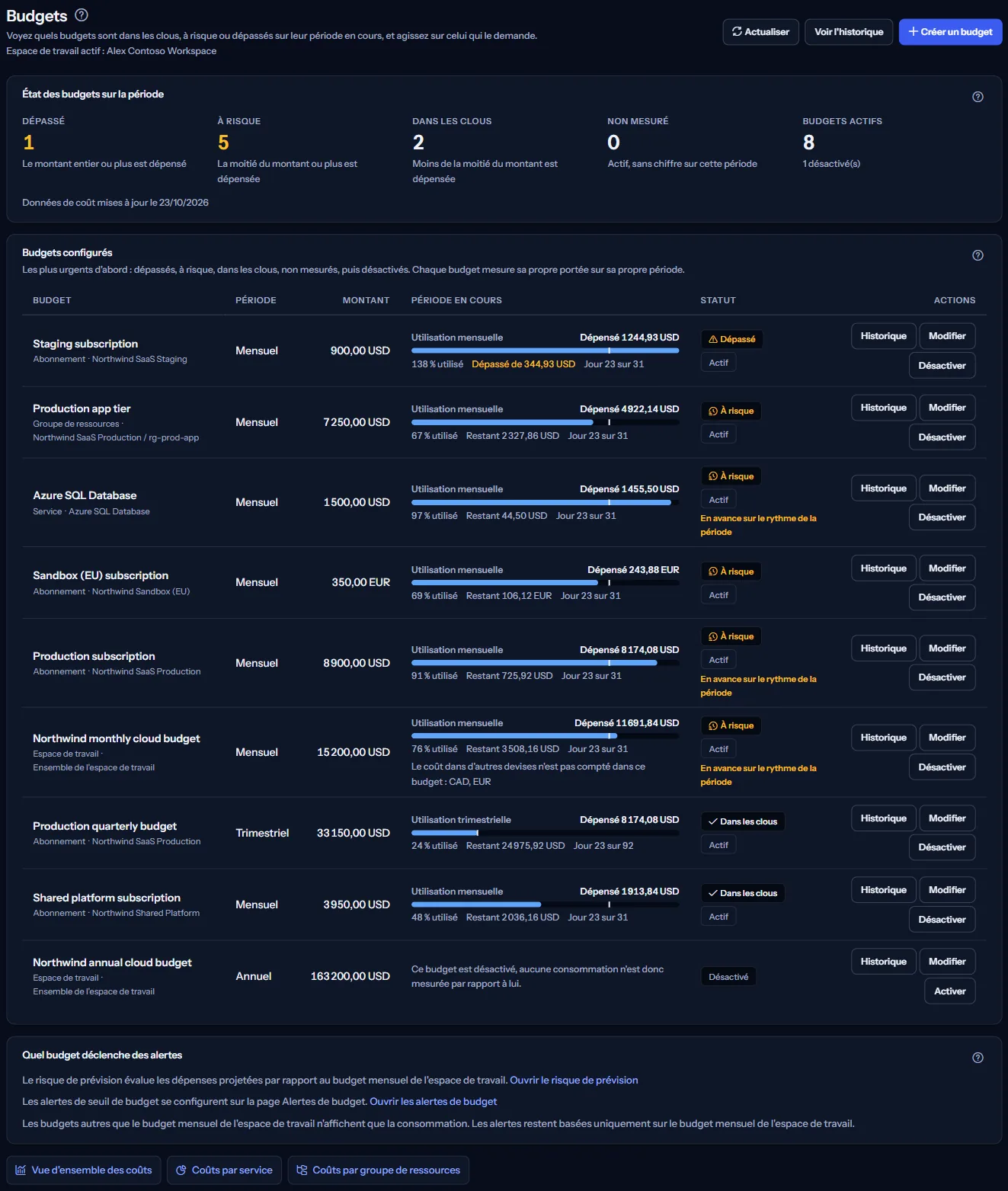Viewport: 1008px width, 1191px height.
Task: Open help icon in État des budgets panel
Action: 978,97
